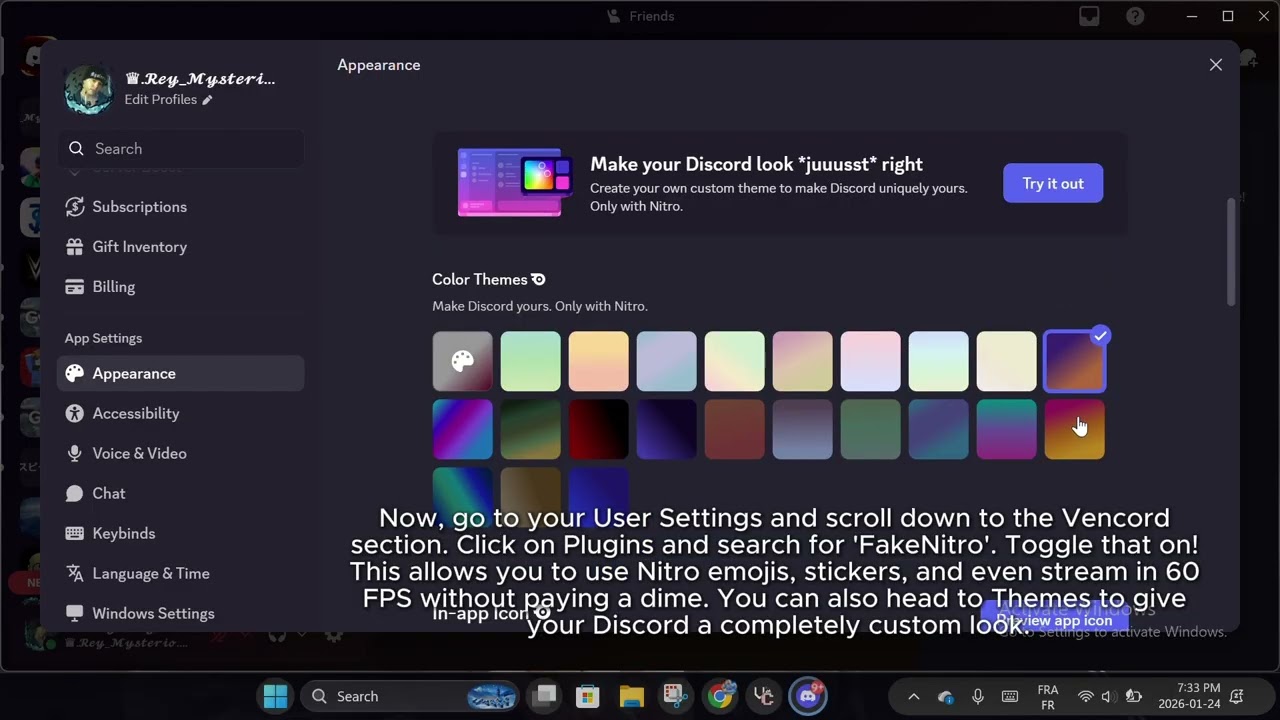Click the Help question mark icon
This screenshot has height=720, width=1280.
(1135, 16)
